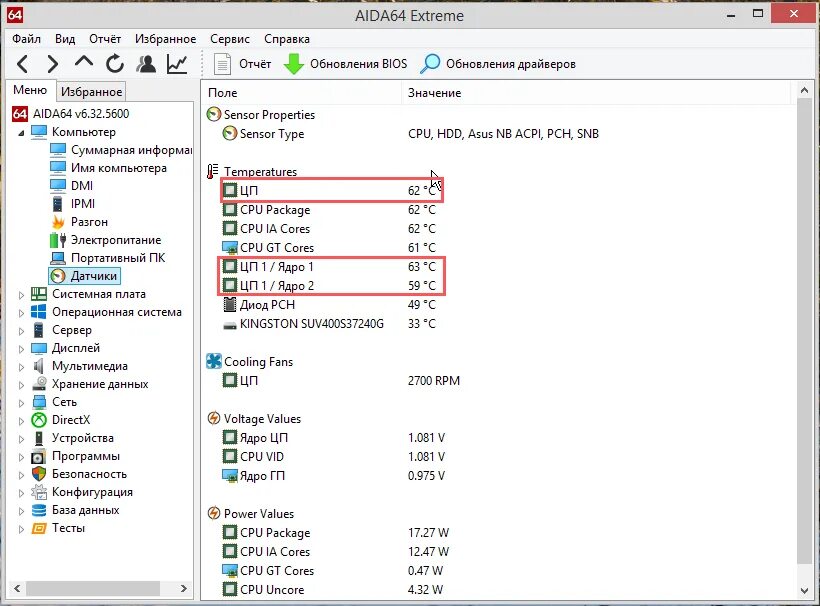Image resolution: width=820 pixels, height=606 pixels.
Task: Click the Операционная система Windows icon
Action: click(x=39, y=312)
